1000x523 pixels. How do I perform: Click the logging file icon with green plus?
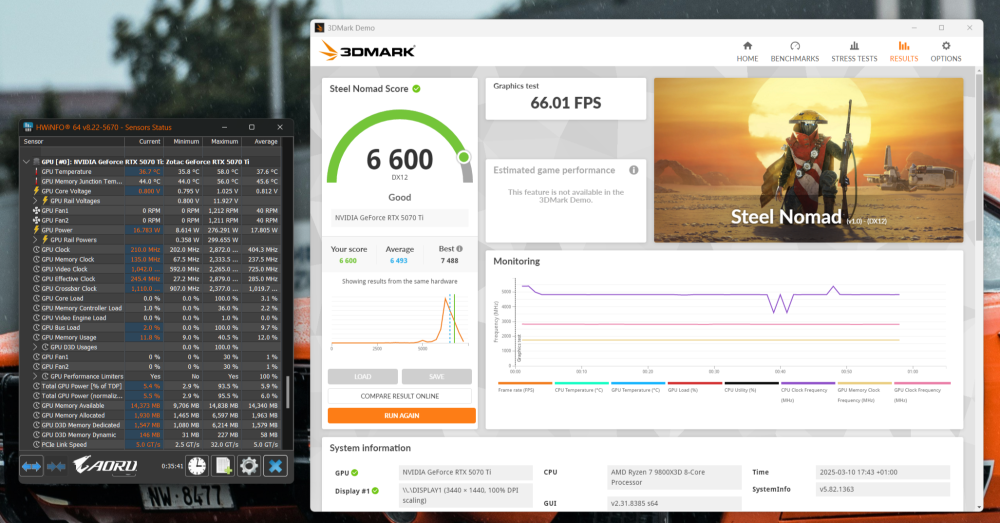point(223,466)
